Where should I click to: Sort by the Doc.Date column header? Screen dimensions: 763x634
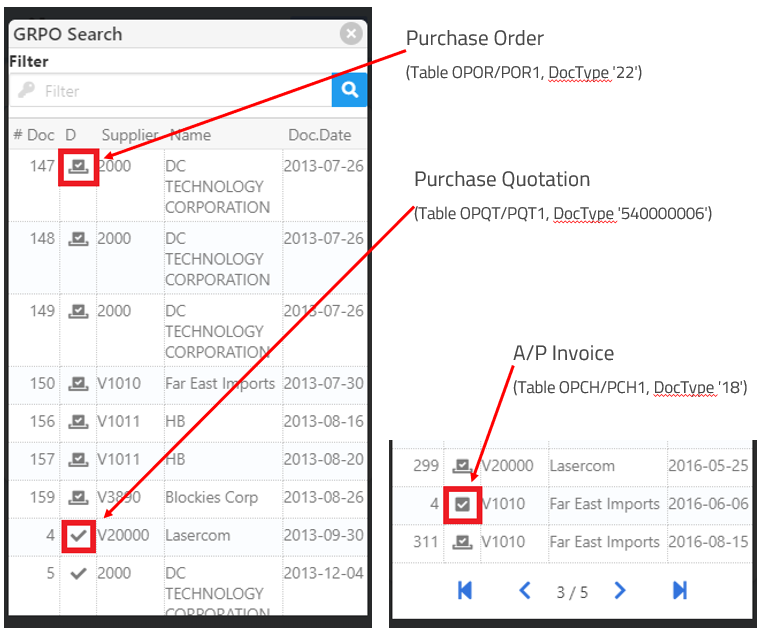click(x=319, y=135)
